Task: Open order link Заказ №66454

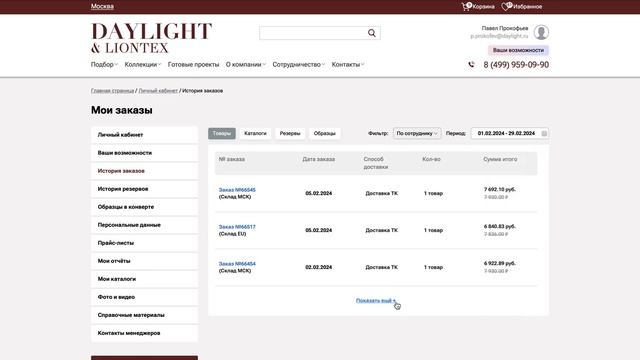Action: (x=237, y=264)
